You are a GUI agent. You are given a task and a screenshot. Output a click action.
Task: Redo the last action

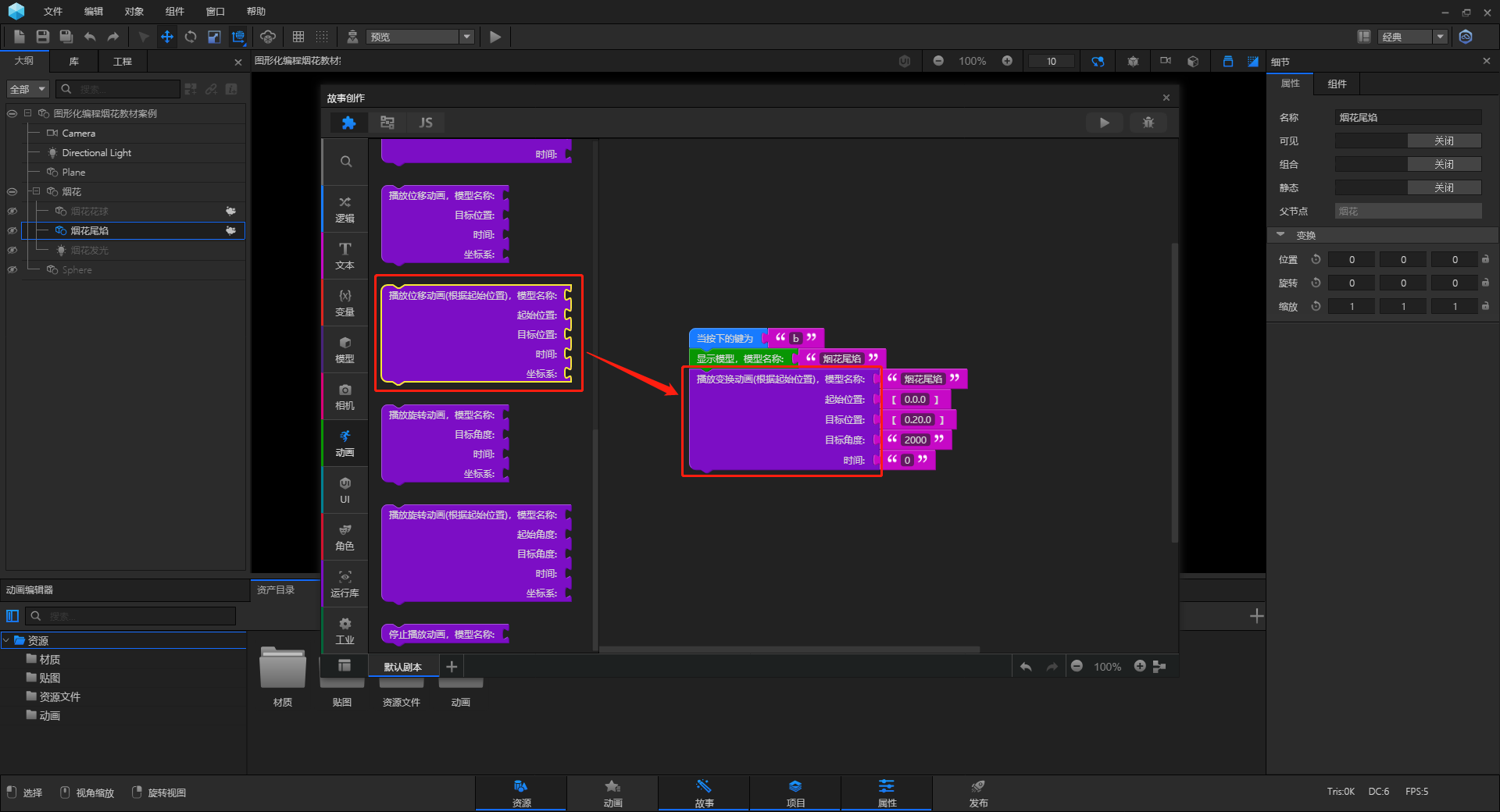[113, 37]
